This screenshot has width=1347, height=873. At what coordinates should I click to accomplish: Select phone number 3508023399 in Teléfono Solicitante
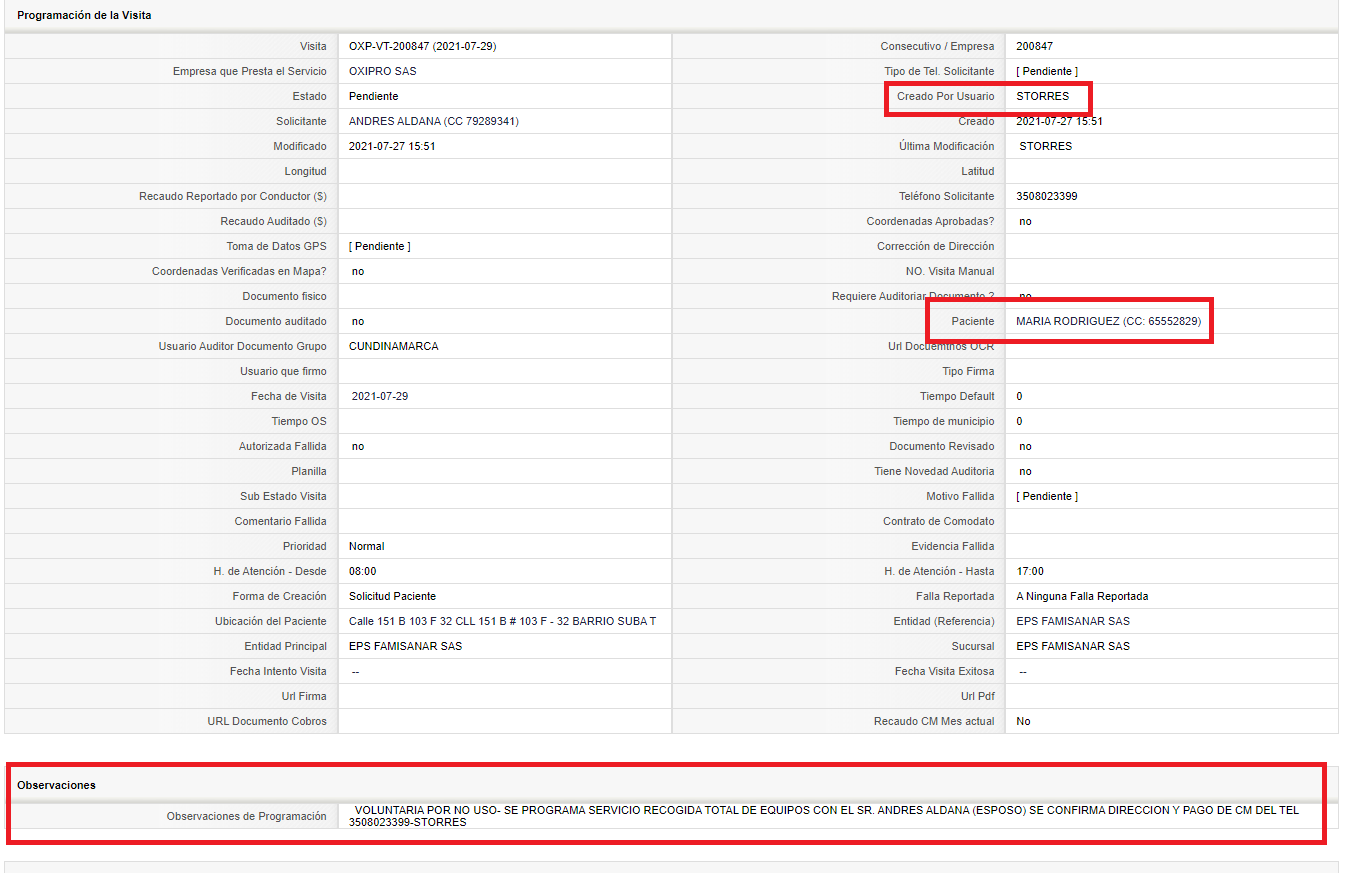point(1047,196)
